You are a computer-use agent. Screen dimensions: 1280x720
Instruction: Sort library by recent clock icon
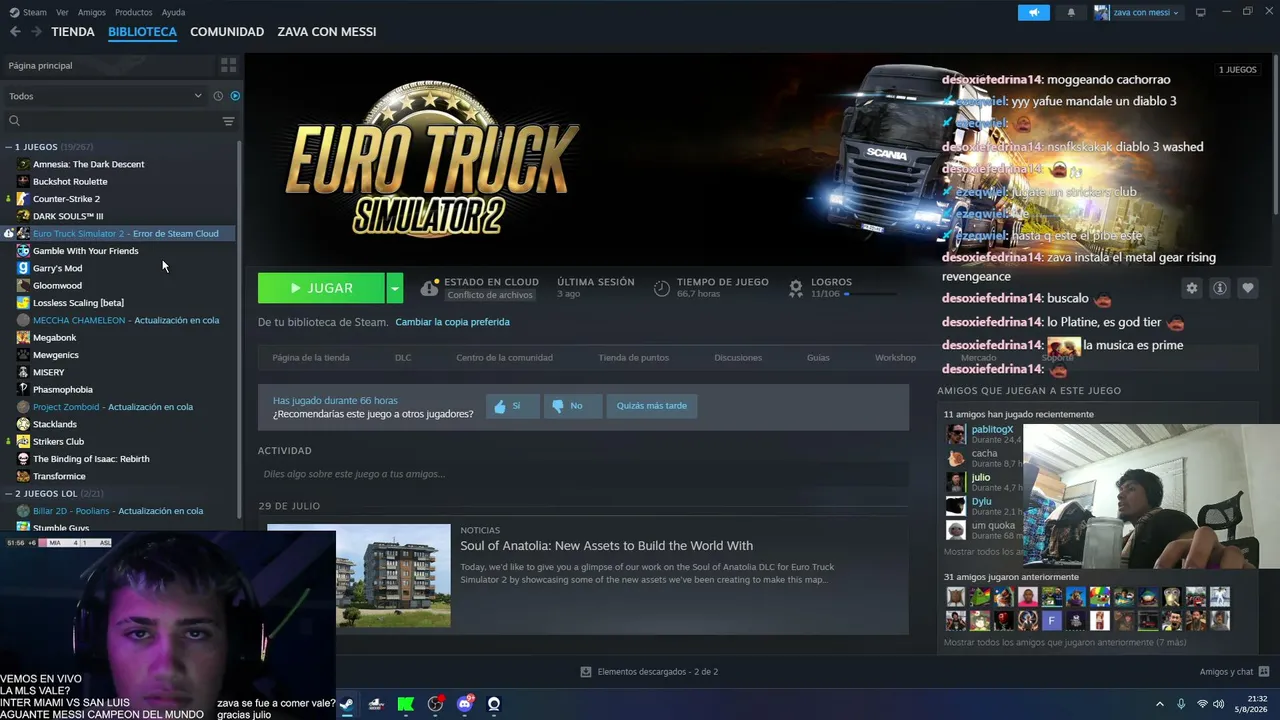click(x=218, y=96)
